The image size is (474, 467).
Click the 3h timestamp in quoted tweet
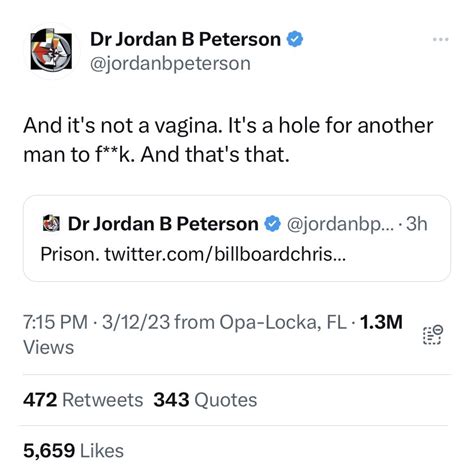pos(417,224)
